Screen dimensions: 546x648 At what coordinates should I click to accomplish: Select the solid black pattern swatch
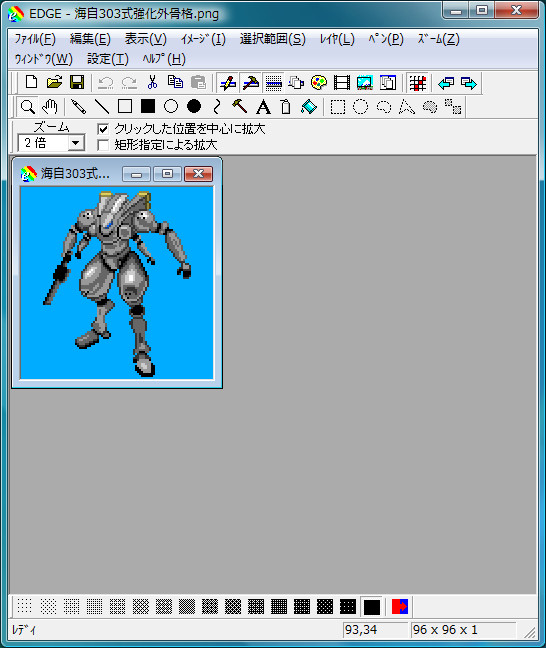point(372,607)
